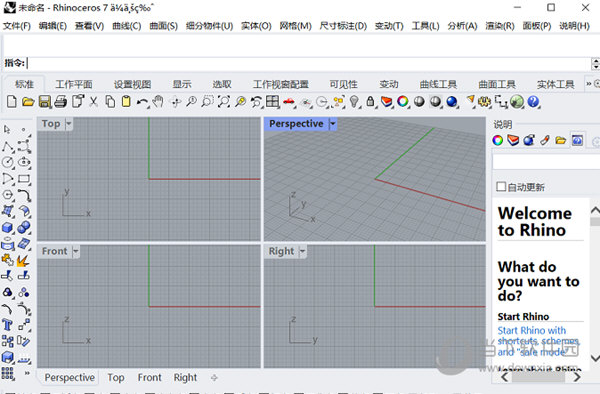Click the search field in the 说明 panel

pos(546,162)
